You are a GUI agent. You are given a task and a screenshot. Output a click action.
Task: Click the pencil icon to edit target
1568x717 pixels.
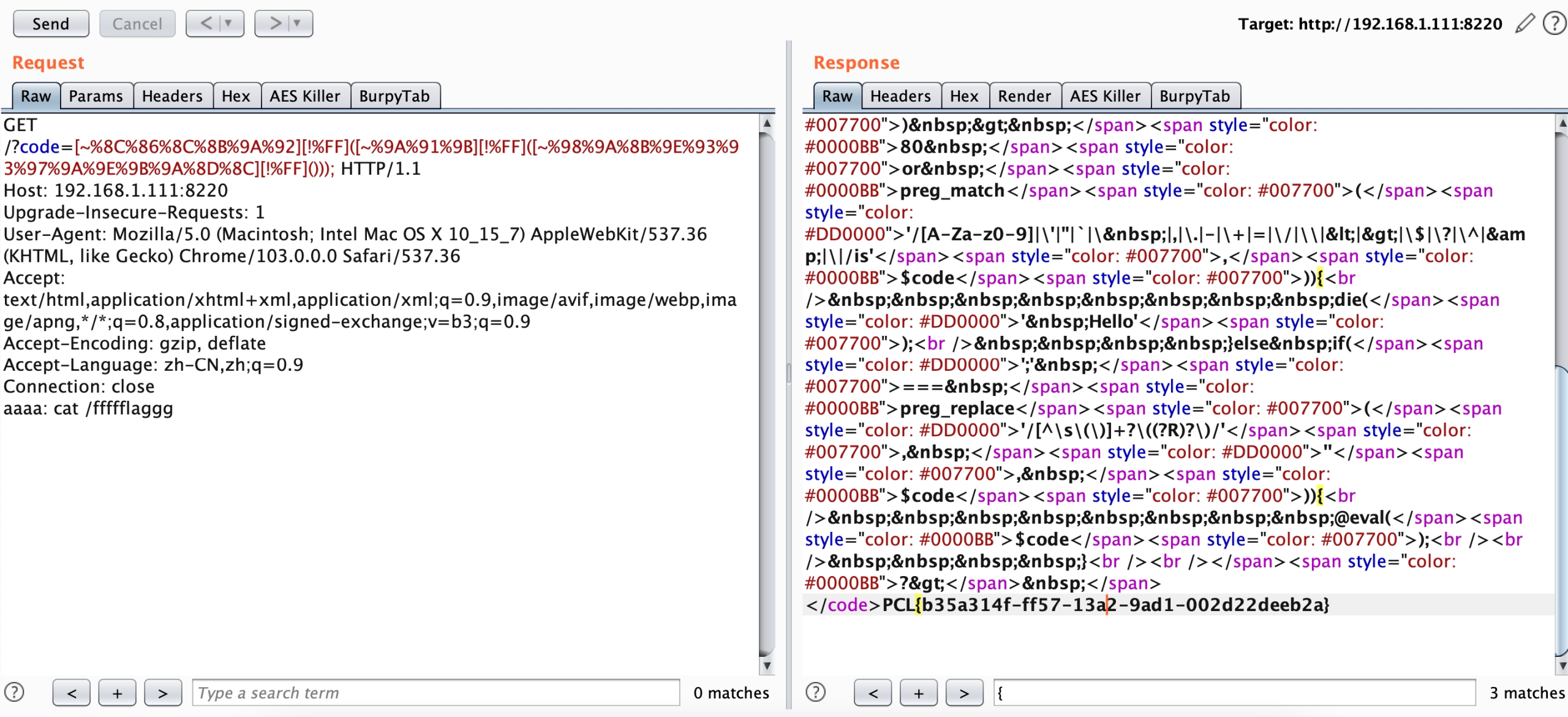coord(1525,23)
